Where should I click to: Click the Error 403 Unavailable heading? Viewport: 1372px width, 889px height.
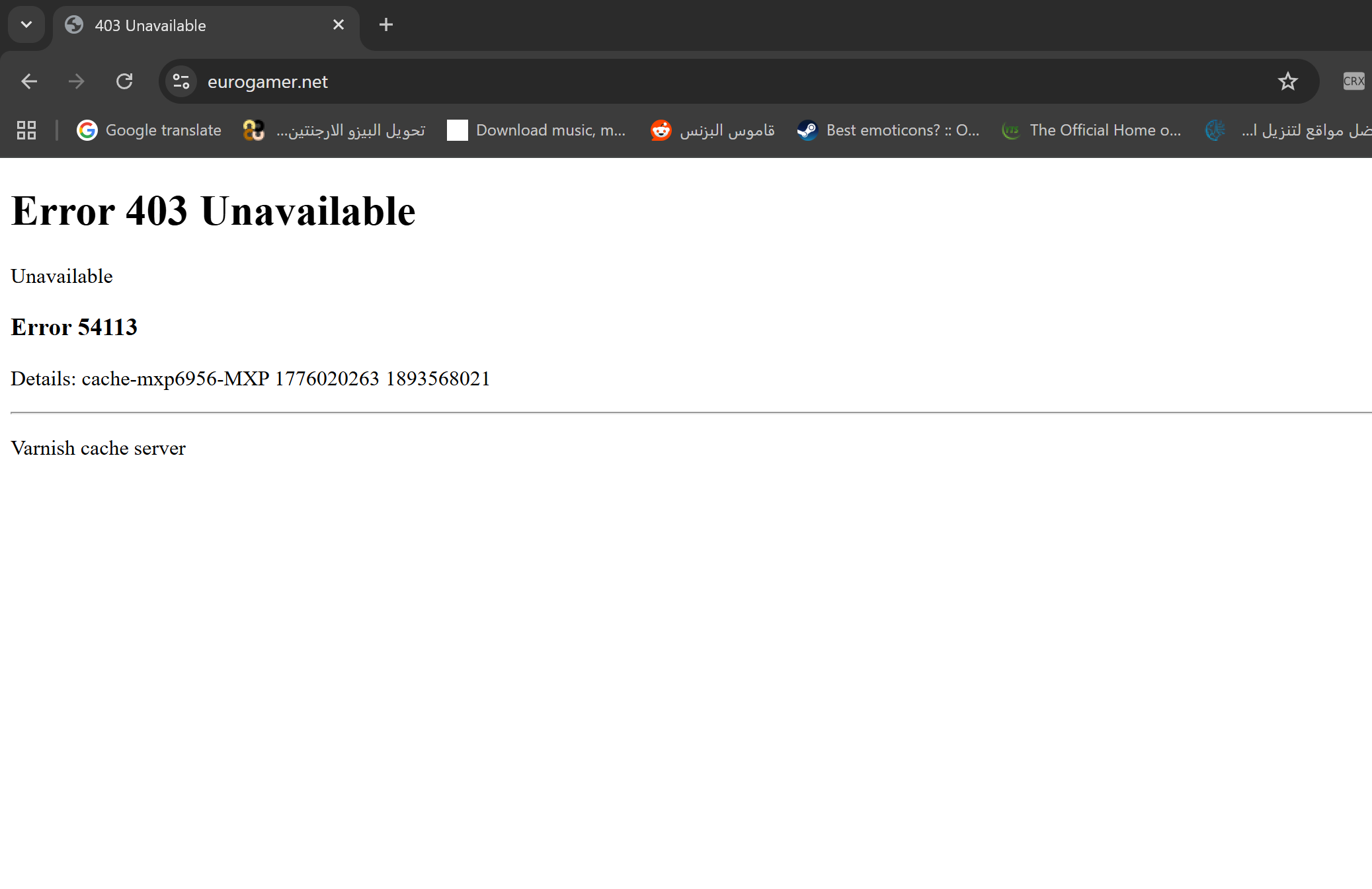click(x=213, y=212)
